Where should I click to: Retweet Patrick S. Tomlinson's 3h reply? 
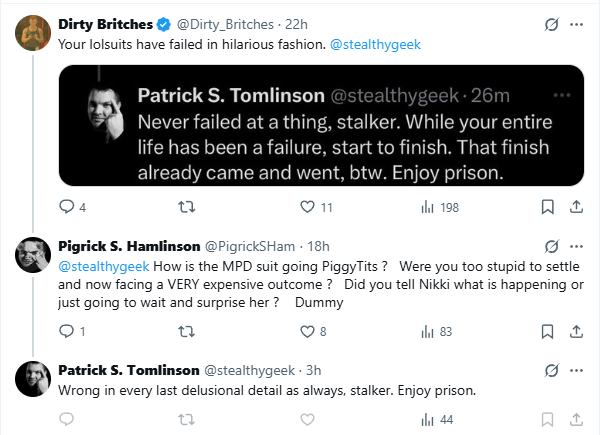point(187,420)
